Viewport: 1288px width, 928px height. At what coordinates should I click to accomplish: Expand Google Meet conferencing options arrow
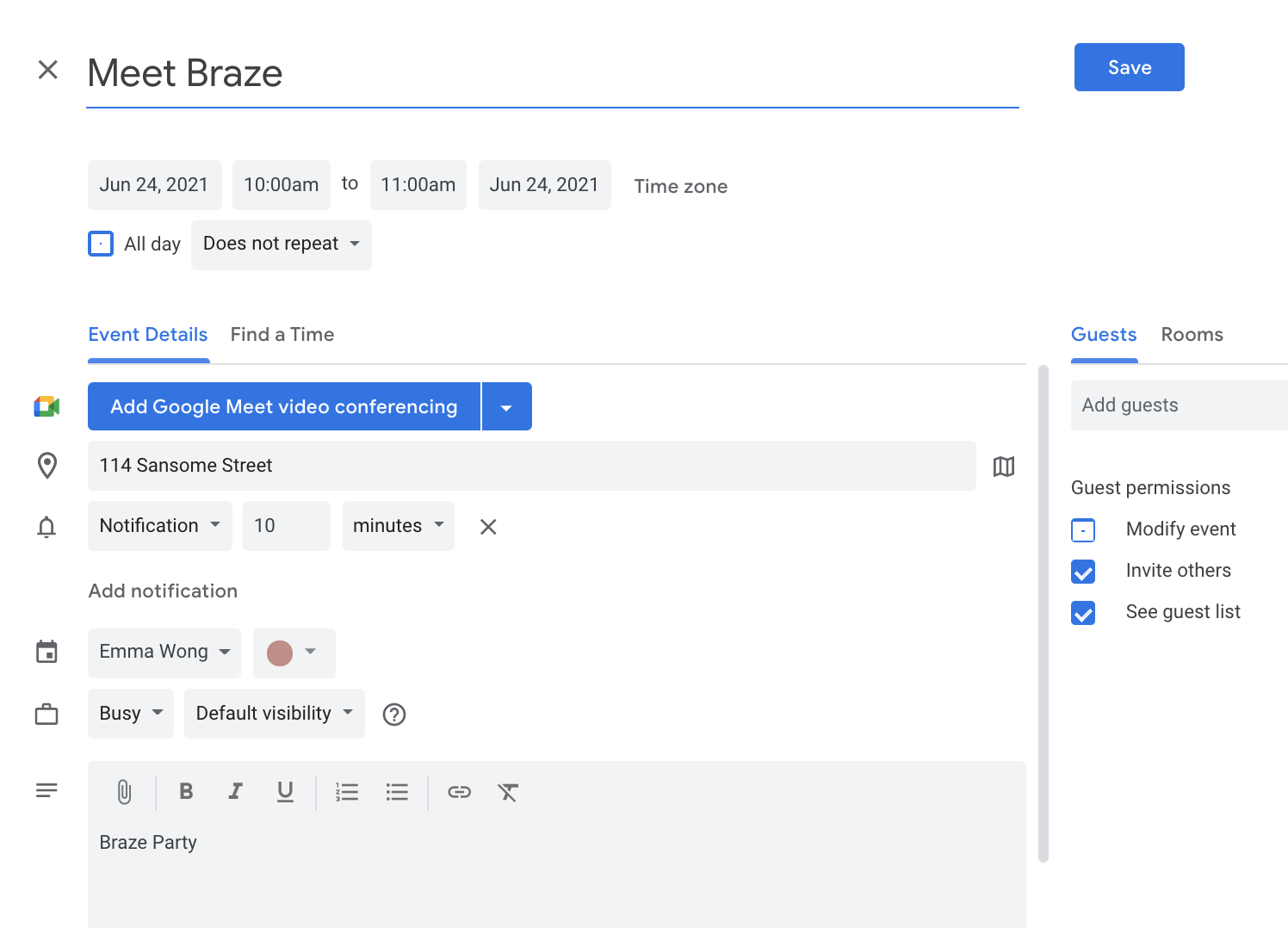point(507,406)
